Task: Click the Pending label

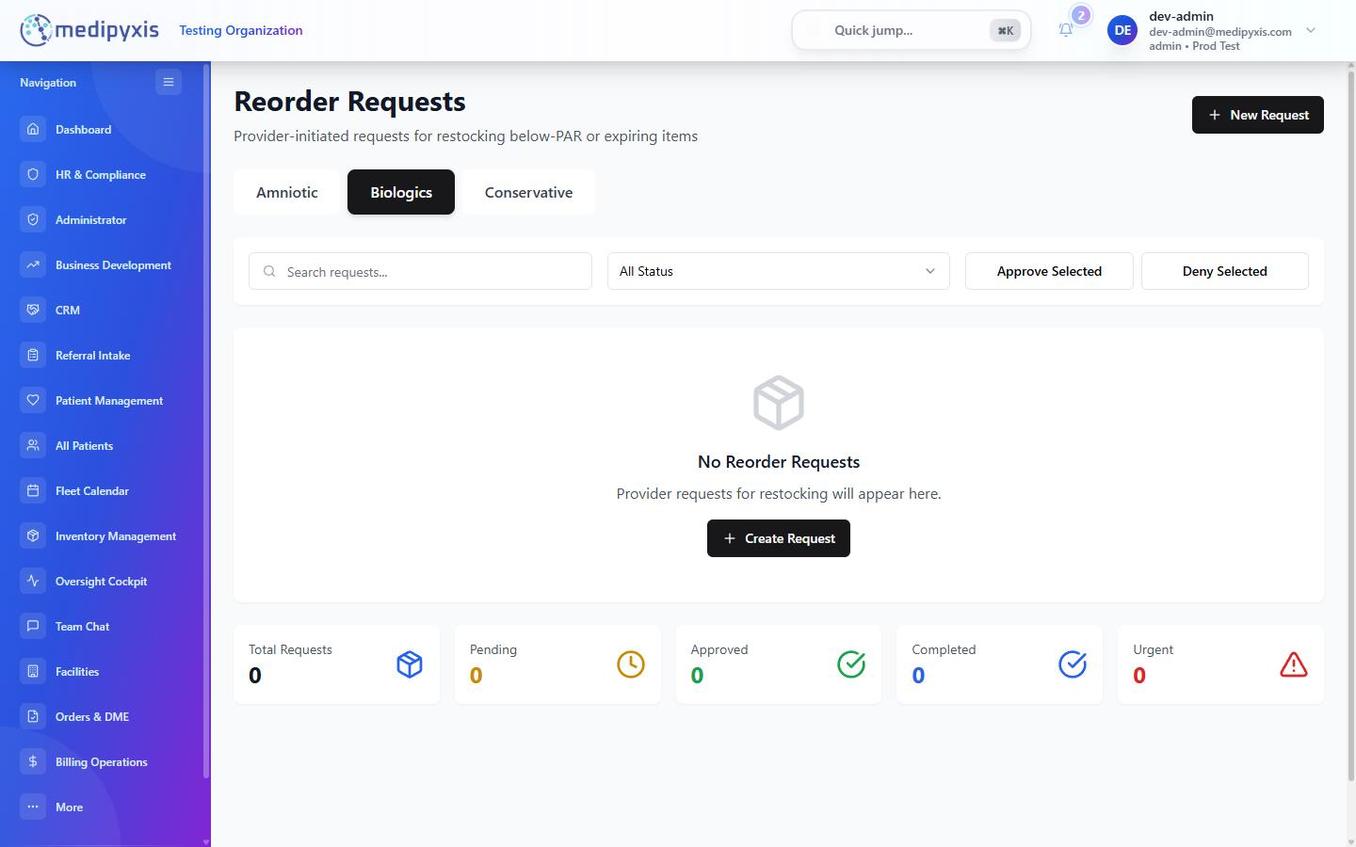Action: coord(493,649)
